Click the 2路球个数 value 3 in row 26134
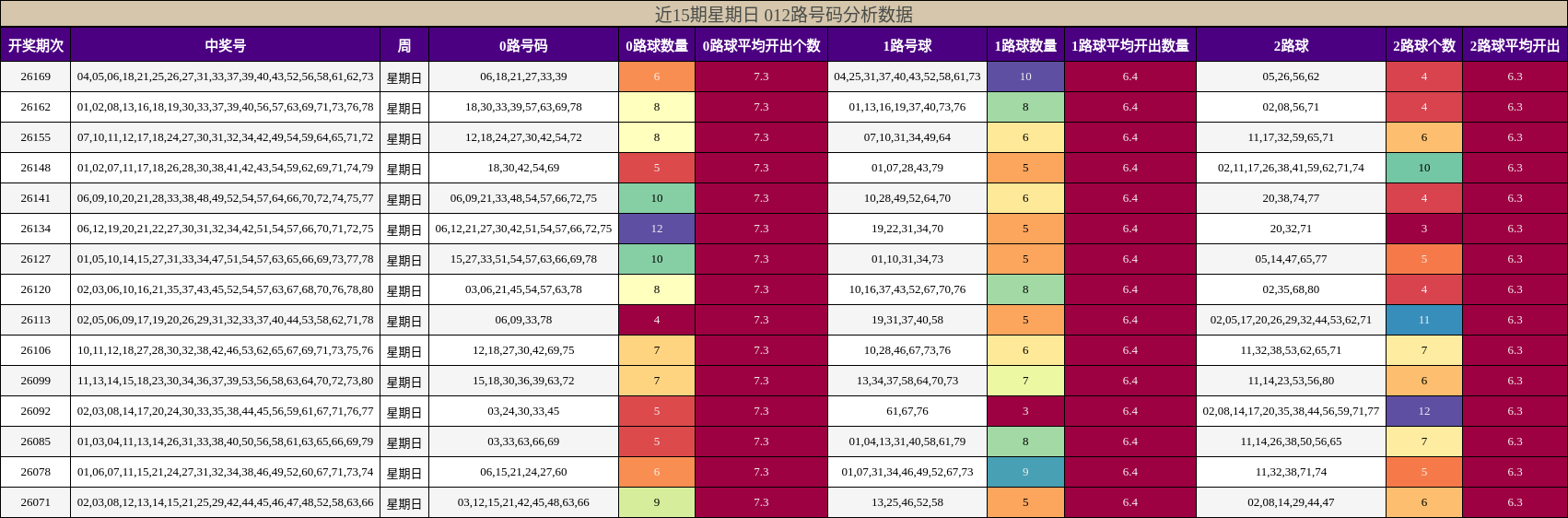 pos(1424,229)
